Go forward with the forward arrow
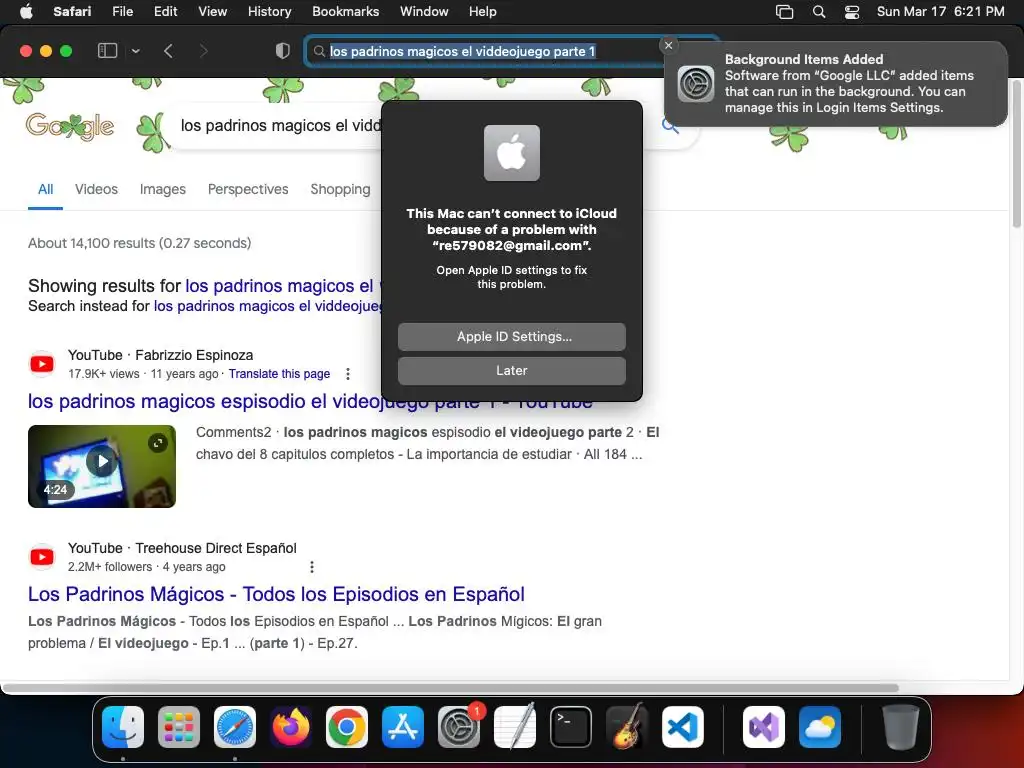This screenshot has height=768, width=1024. (x=203, y=51)
